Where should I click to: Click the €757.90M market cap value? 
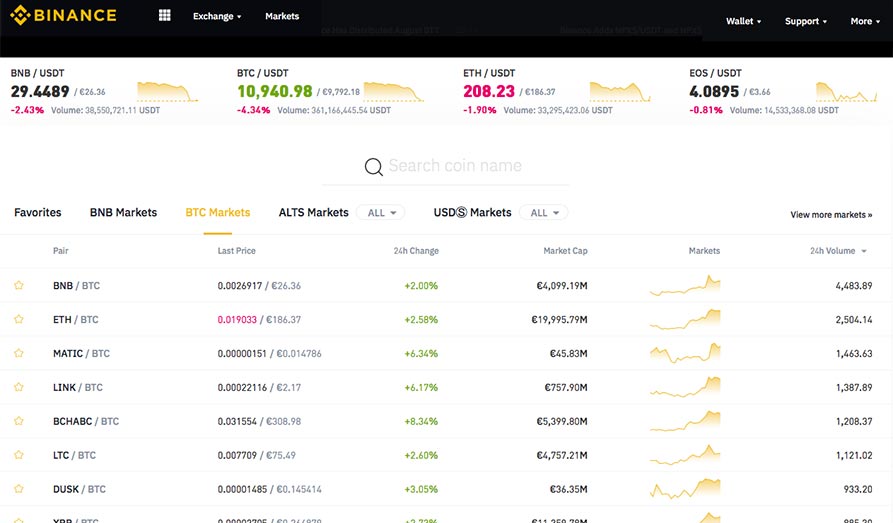(566, 387)
